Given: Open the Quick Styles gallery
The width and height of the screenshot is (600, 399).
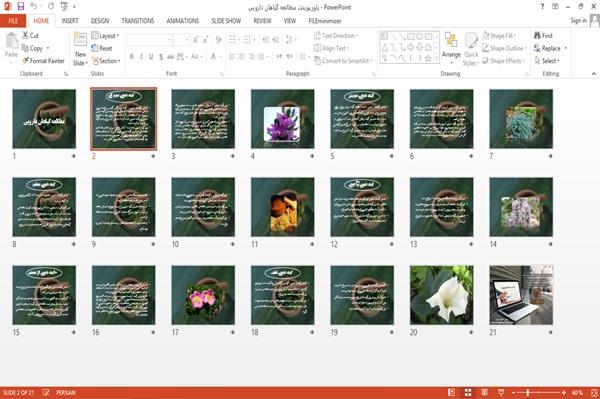Looking at the screenshot, I should click(x=471, y=49).
